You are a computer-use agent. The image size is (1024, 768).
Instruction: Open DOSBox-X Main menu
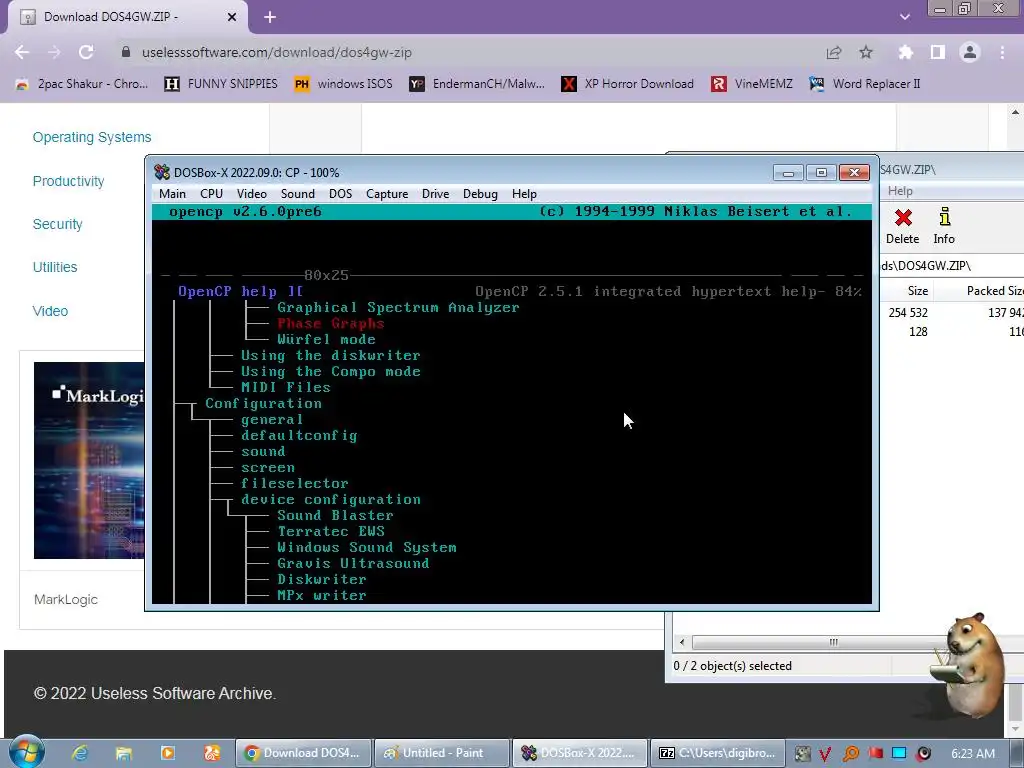pyautogui.click(x=172, y=194)
